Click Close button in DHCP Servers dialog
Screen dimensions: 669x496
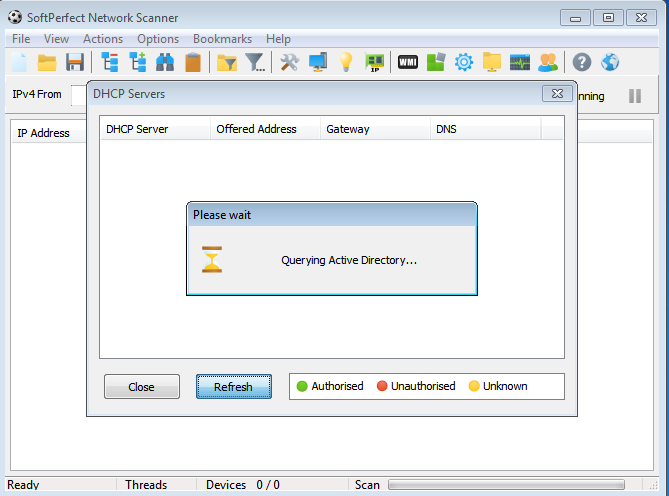[x=142, y=387]
